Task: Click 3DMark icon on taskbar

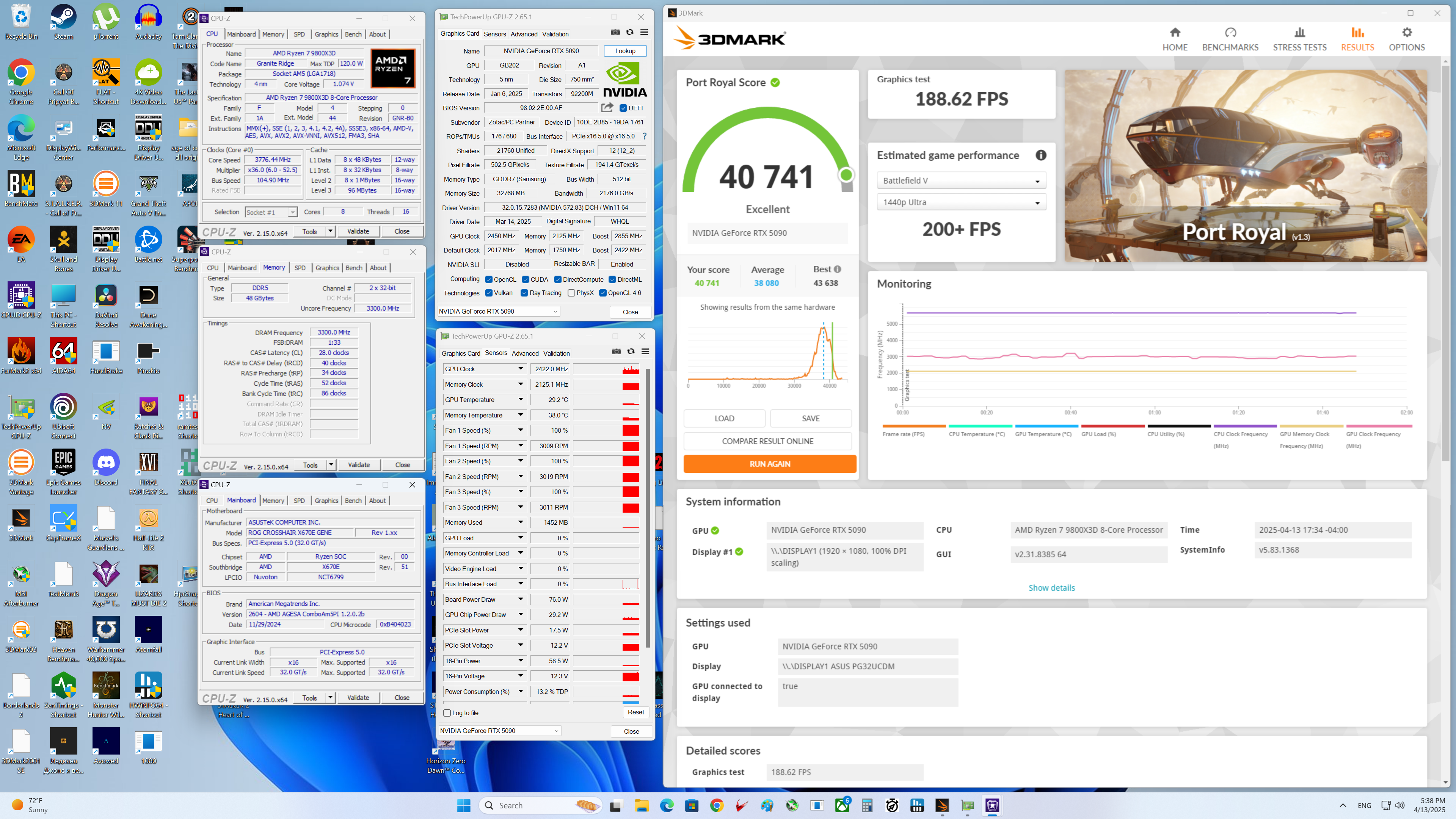Action: click(x=942, y=805)
